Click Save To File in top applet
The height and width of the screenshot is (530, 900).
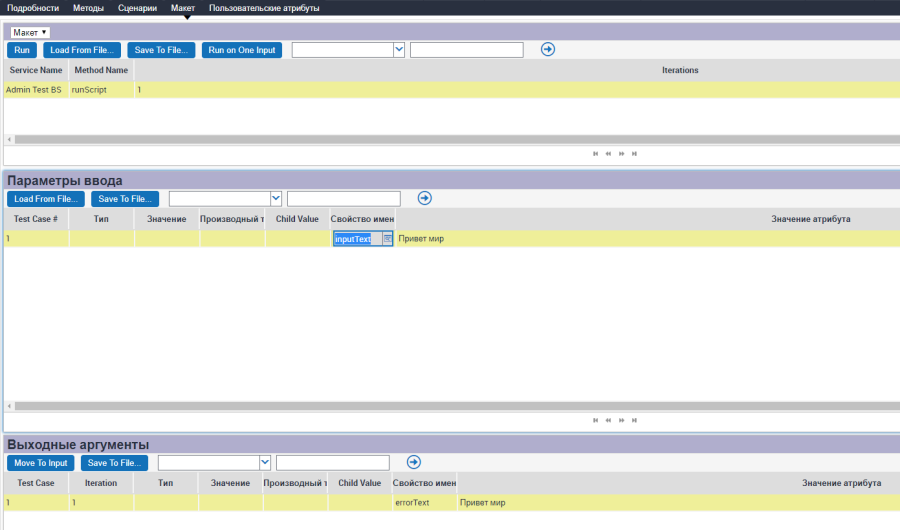161,50
